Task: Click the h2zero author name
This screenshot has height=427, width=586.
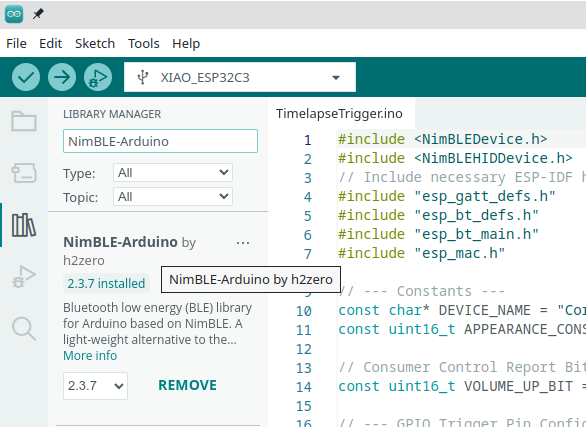Action: click(x=84, y=260)
